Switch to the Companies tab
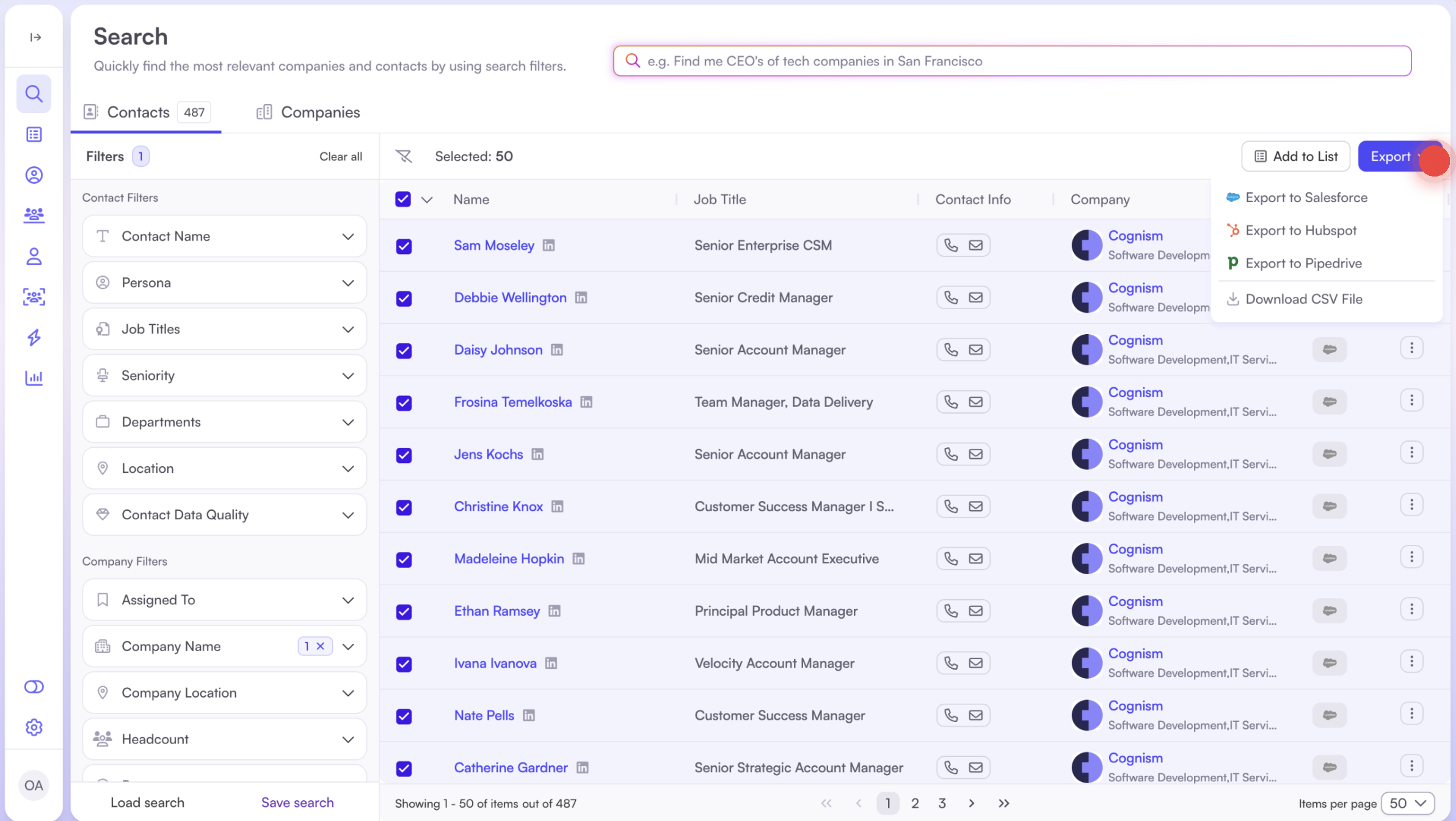The width and height of the screenshot is (1456, 821). pos(308,112)
